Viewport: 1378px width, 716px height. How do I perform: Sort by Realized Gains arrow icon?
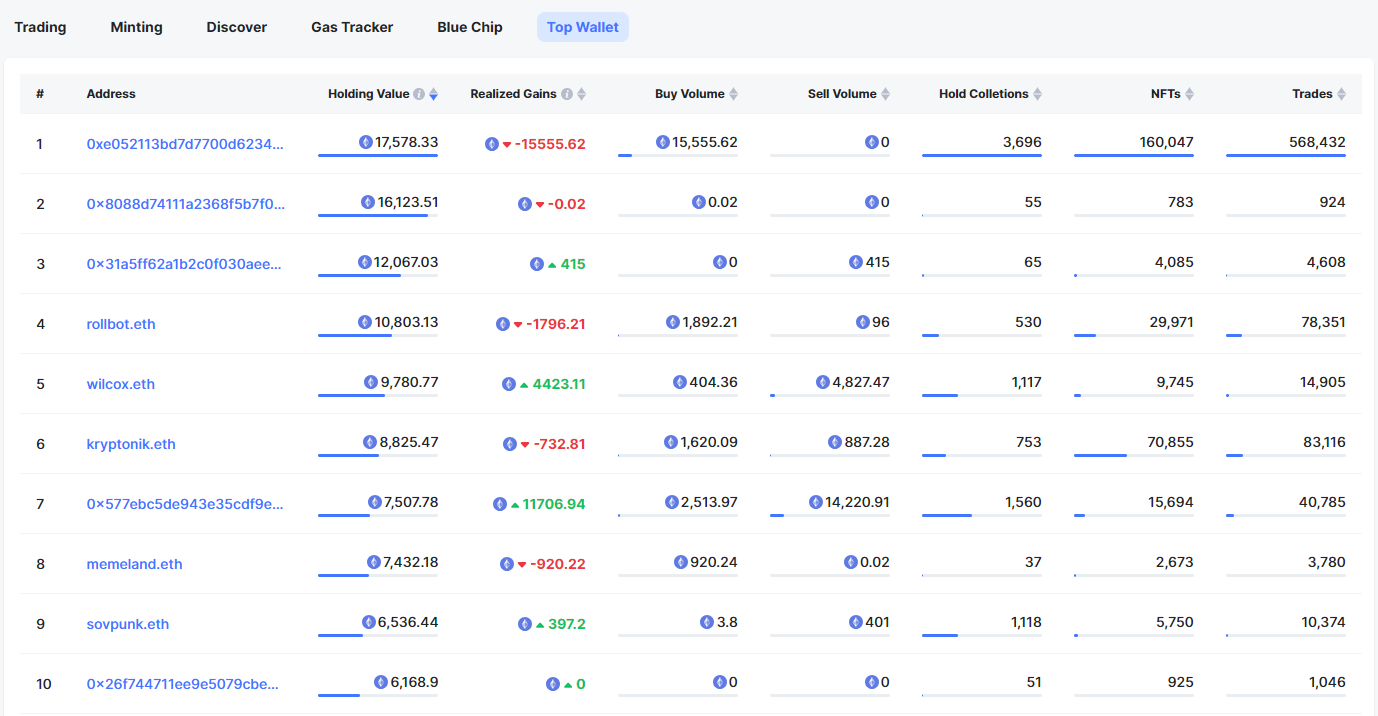(x=581, y=94)
